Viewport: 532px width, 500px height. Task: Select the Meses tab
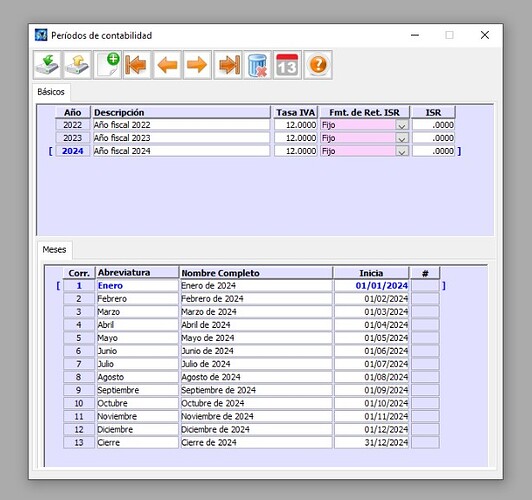(54, 250)
